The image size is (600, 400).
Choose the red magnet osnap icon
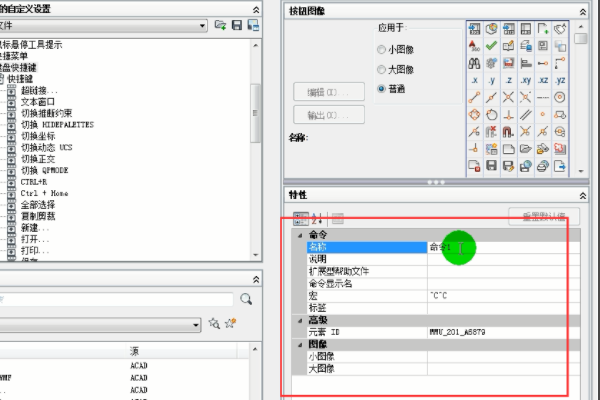pyautogui.click(x=509, y=132)
